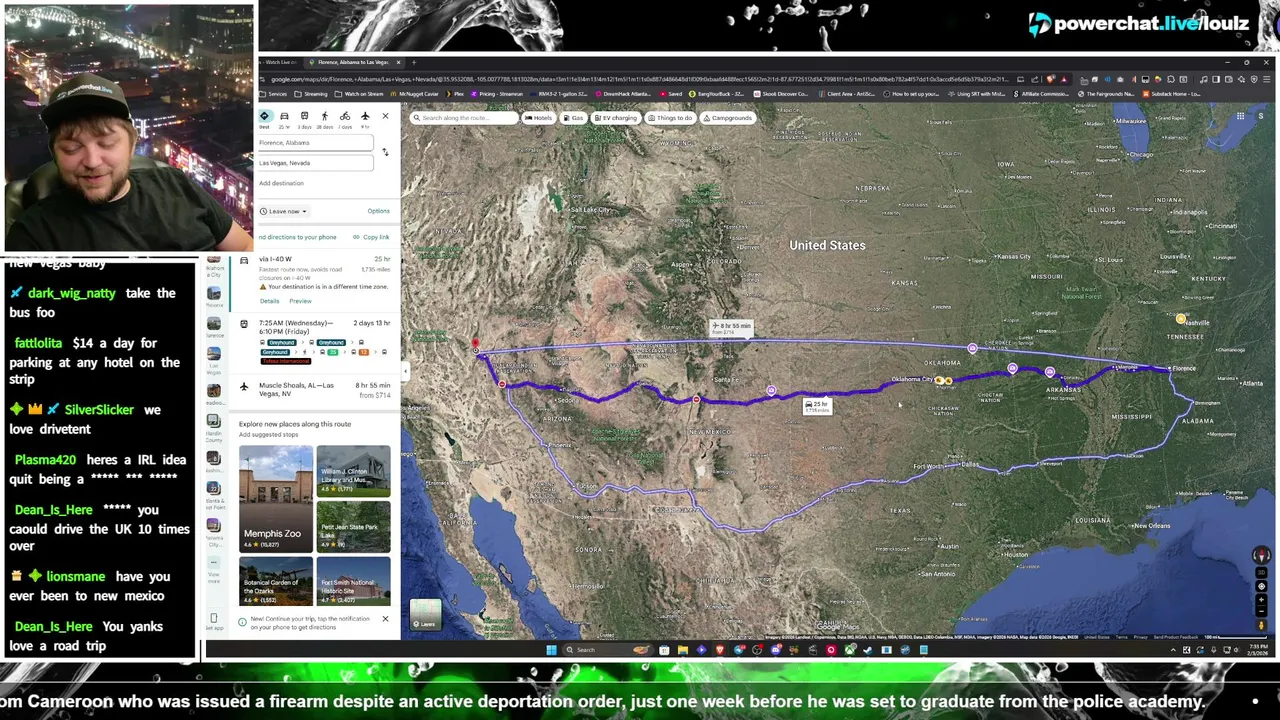Click the Copy link button
1280x720 pixels.
[x=371, y=237]
